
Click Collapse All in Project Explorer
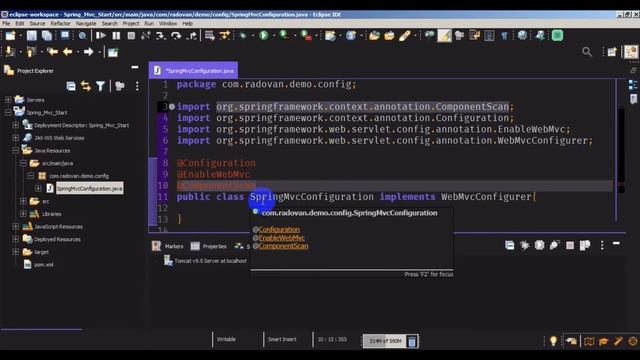point(71,86)
